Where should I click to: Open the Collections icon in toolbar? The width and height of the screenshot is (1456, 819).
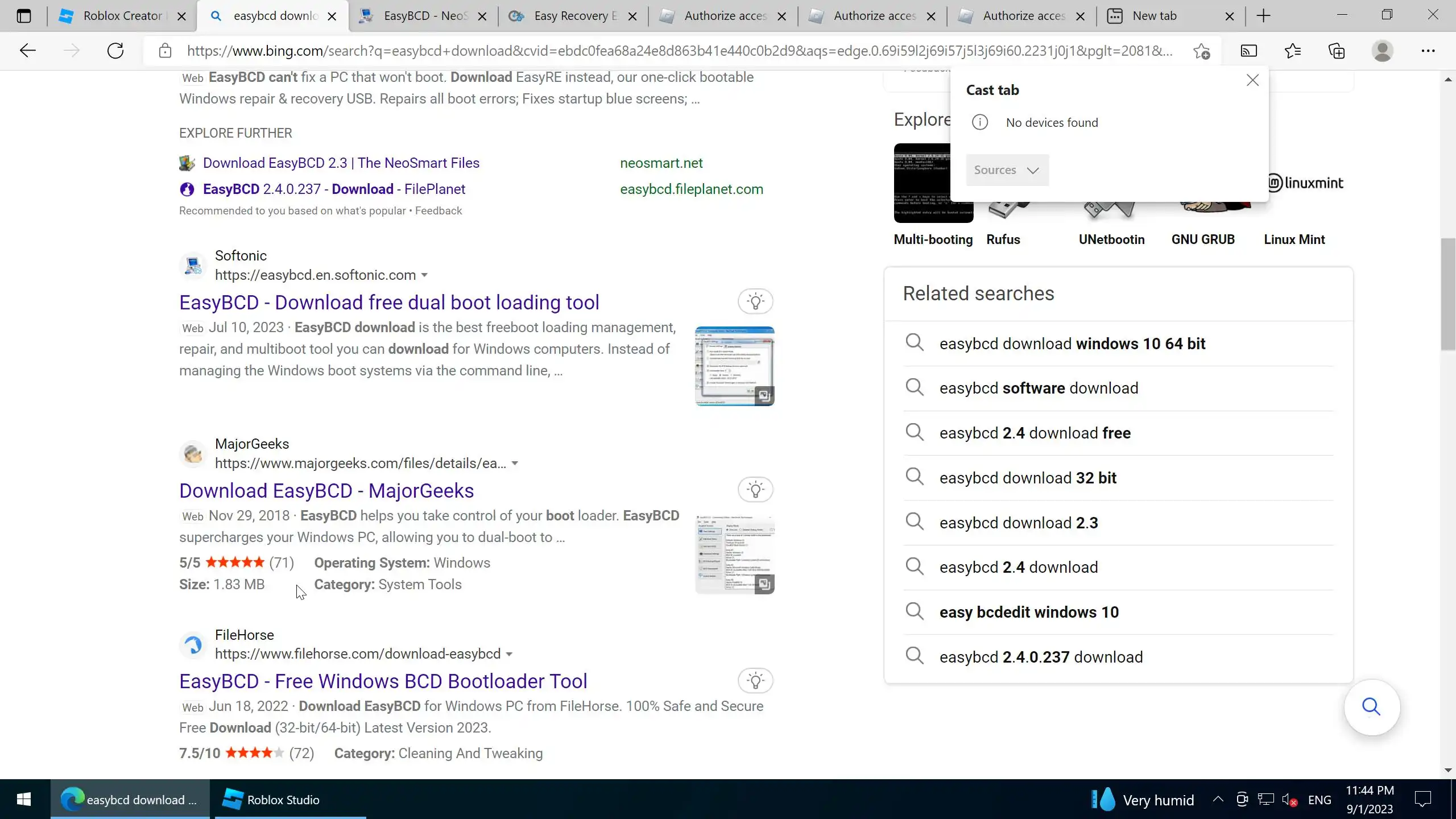coord(1337,51)
